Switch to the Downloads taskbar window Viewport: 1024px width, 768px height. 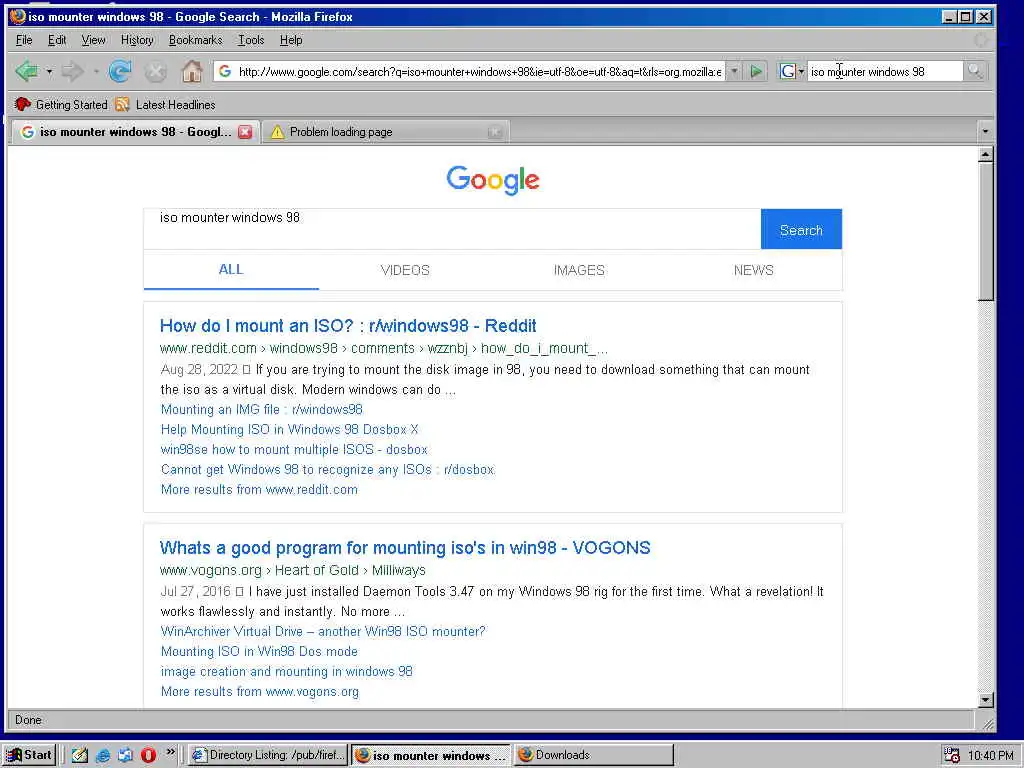[x=593, y=755]
